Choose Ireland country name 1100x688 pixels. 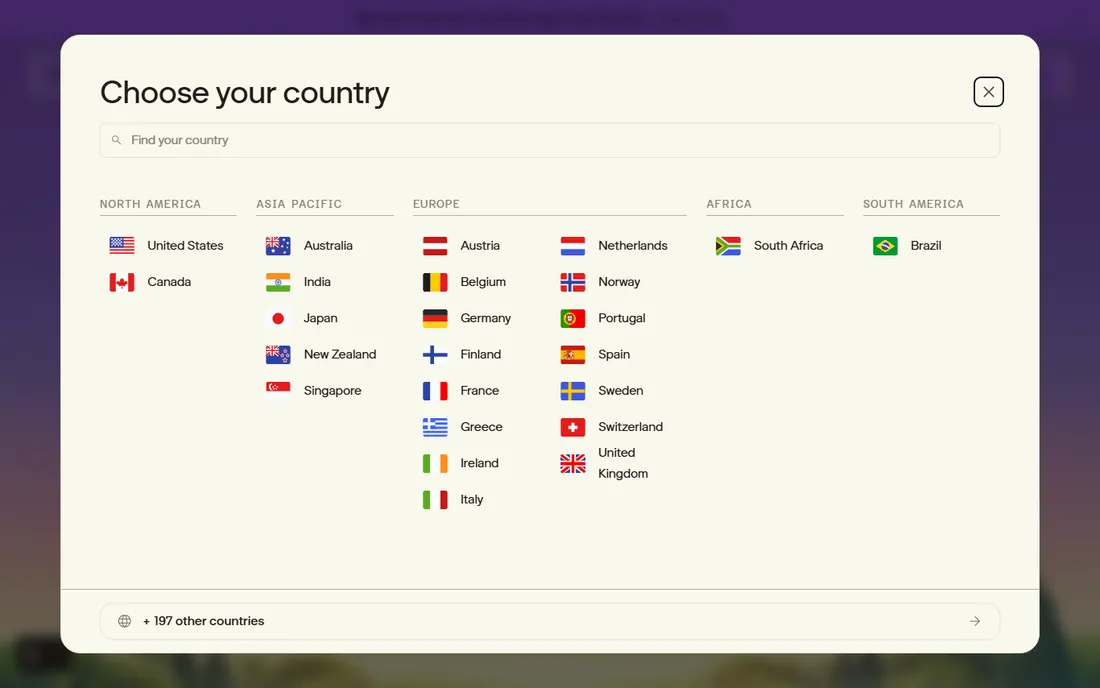(479, 464)
